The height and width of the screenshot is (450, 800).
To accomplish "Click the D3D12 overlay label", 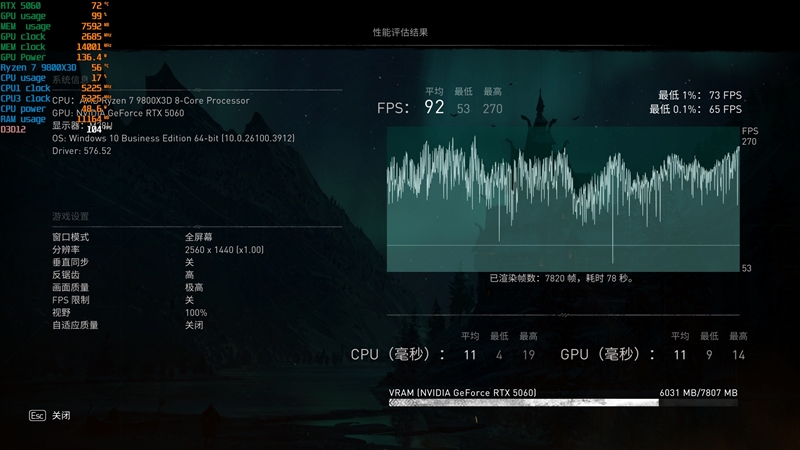I will pyautogui.click(x=13, y=130).
